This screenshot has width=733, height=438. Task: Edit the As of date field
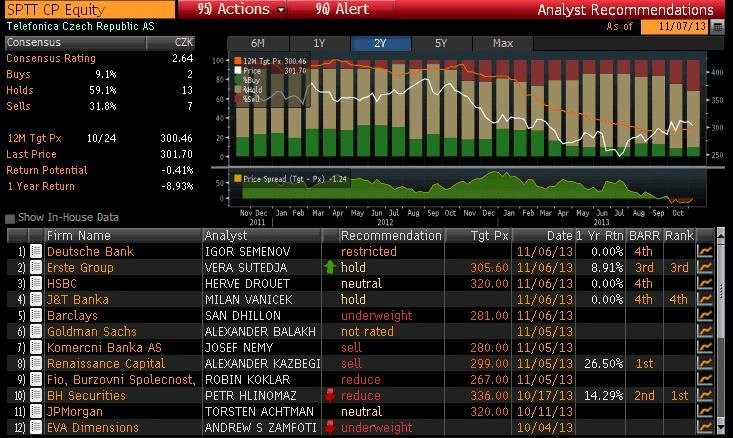676,27
